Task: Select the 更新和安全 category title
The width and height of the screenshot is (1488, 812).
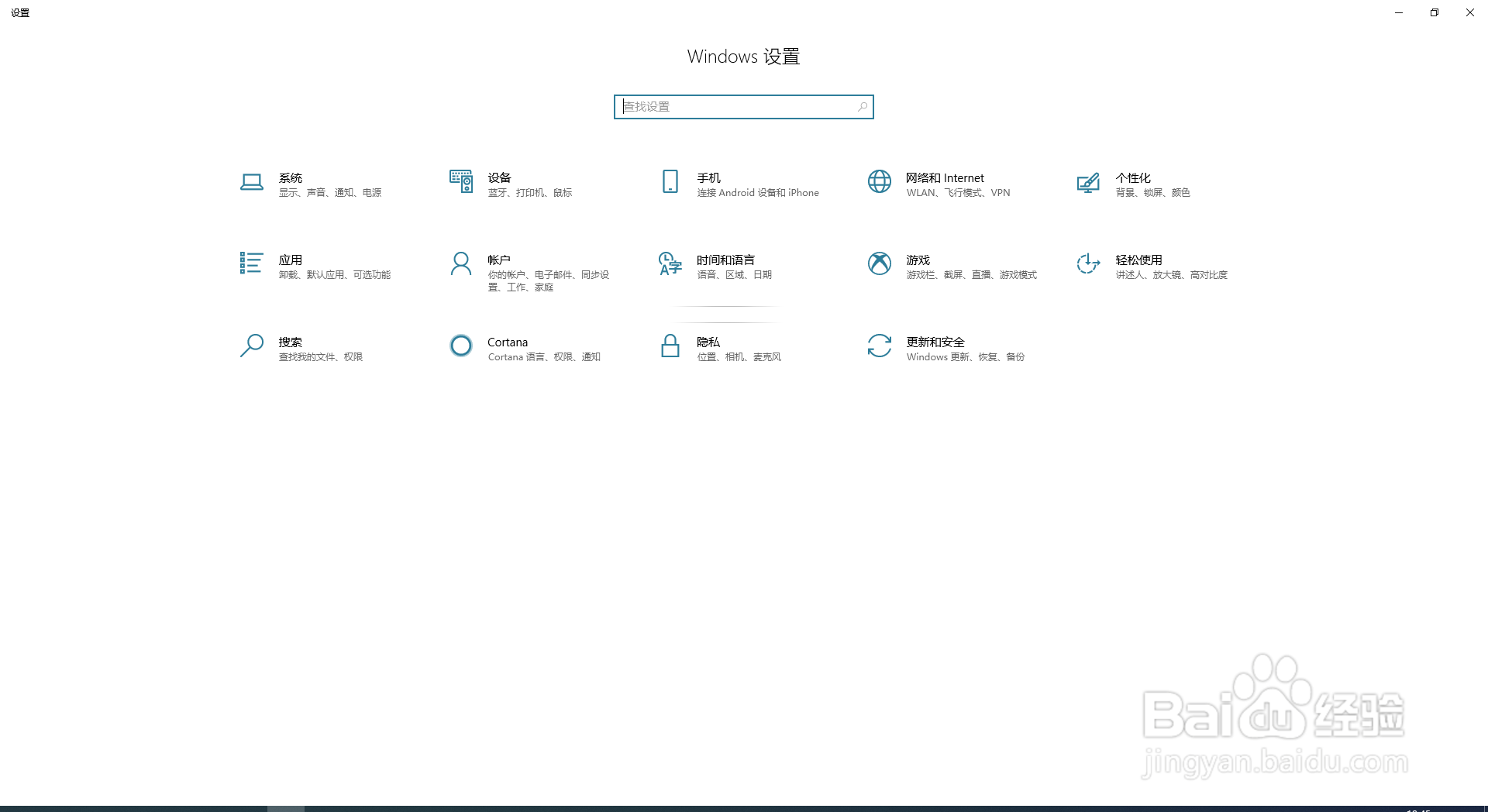Action: click(935, 342)
